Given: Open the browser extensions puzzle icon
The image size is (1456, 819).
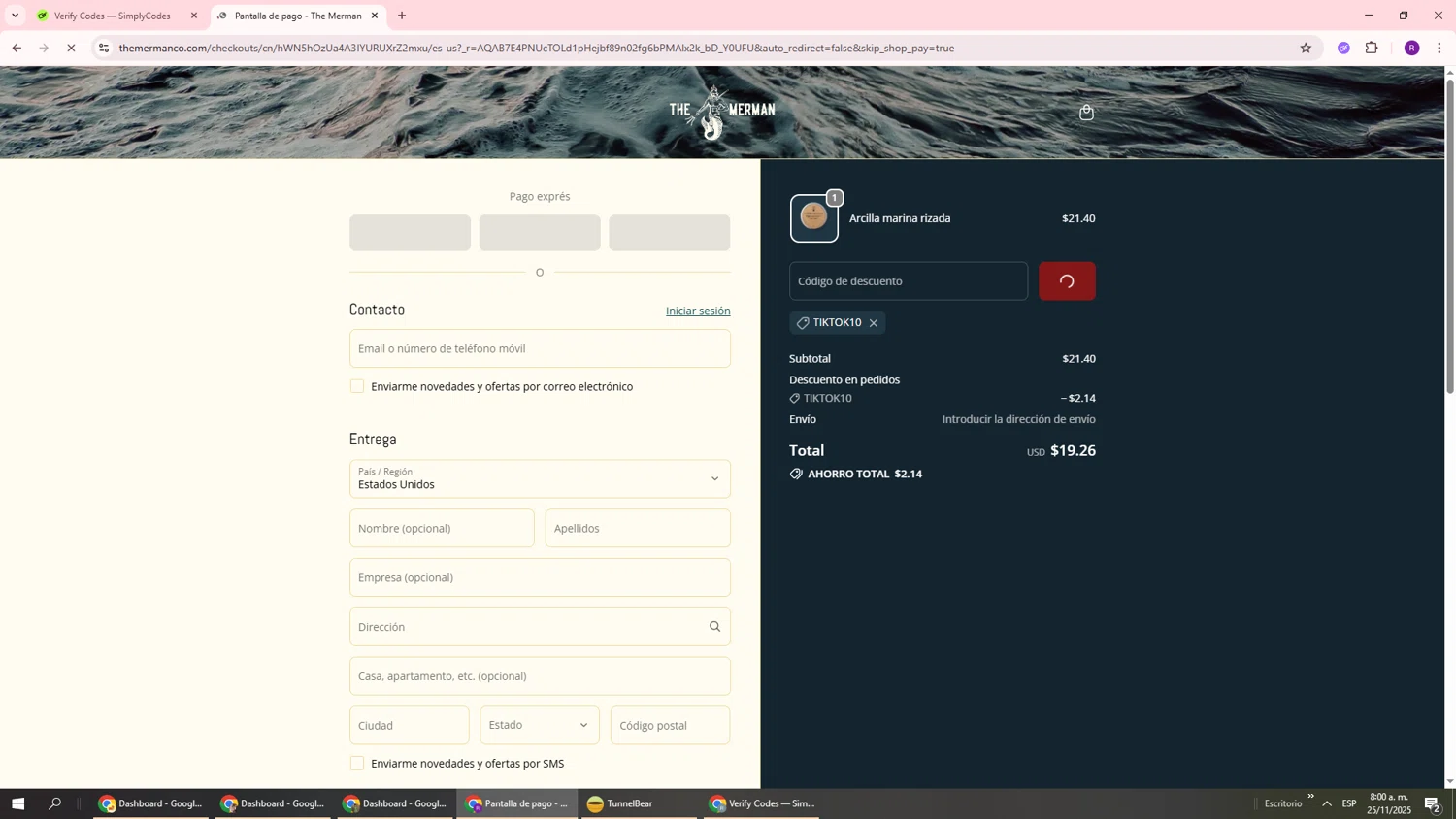Looking at the screenshot, I should pyautogui.click(x=1372, y=48).
